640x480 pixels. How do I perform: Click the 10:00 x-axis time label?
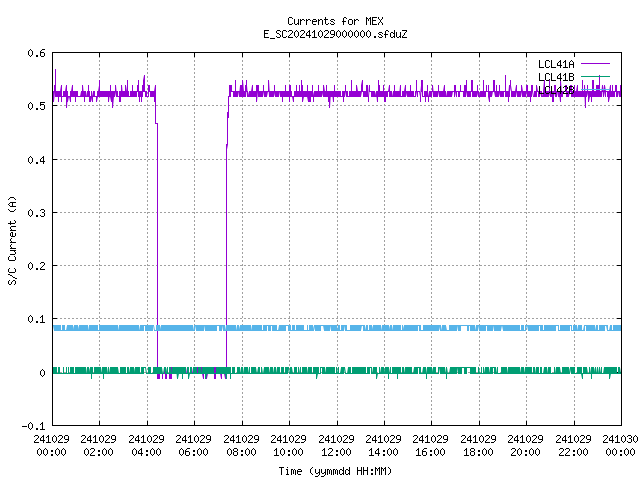[x=289, y=452]
